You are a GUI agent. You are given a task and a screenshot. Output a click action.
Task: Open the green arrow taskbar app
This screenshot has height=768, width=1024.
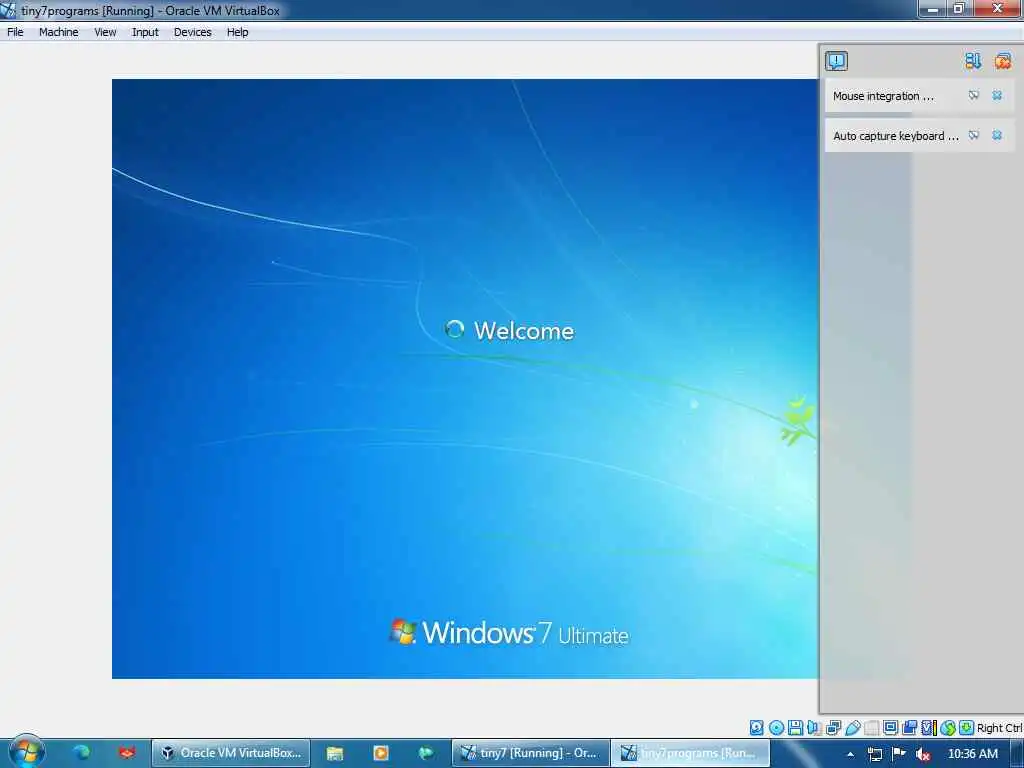tap(426, 753)
